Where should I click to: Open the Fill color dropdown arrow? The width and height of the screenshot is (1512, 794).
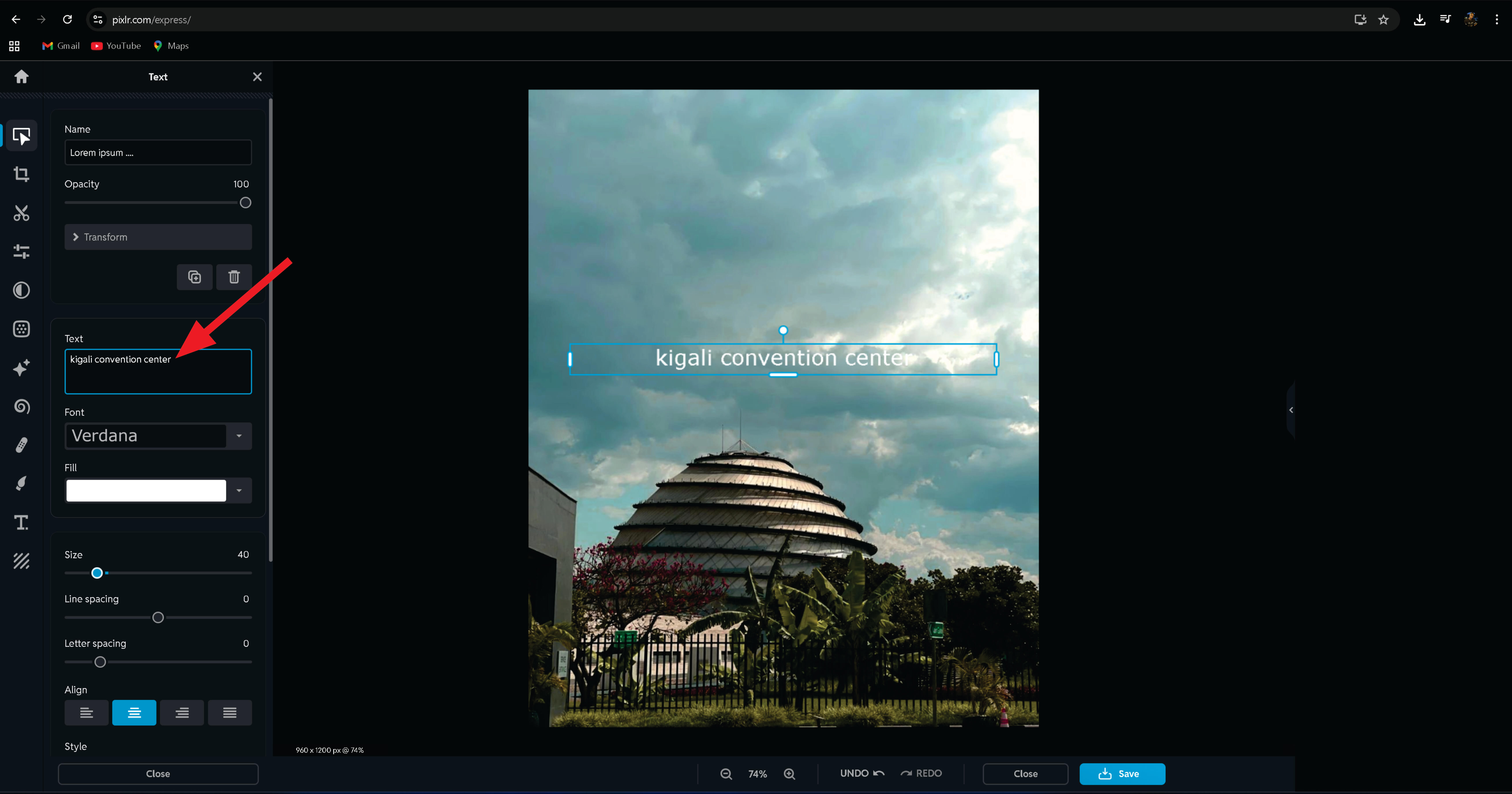click(239, 491)
